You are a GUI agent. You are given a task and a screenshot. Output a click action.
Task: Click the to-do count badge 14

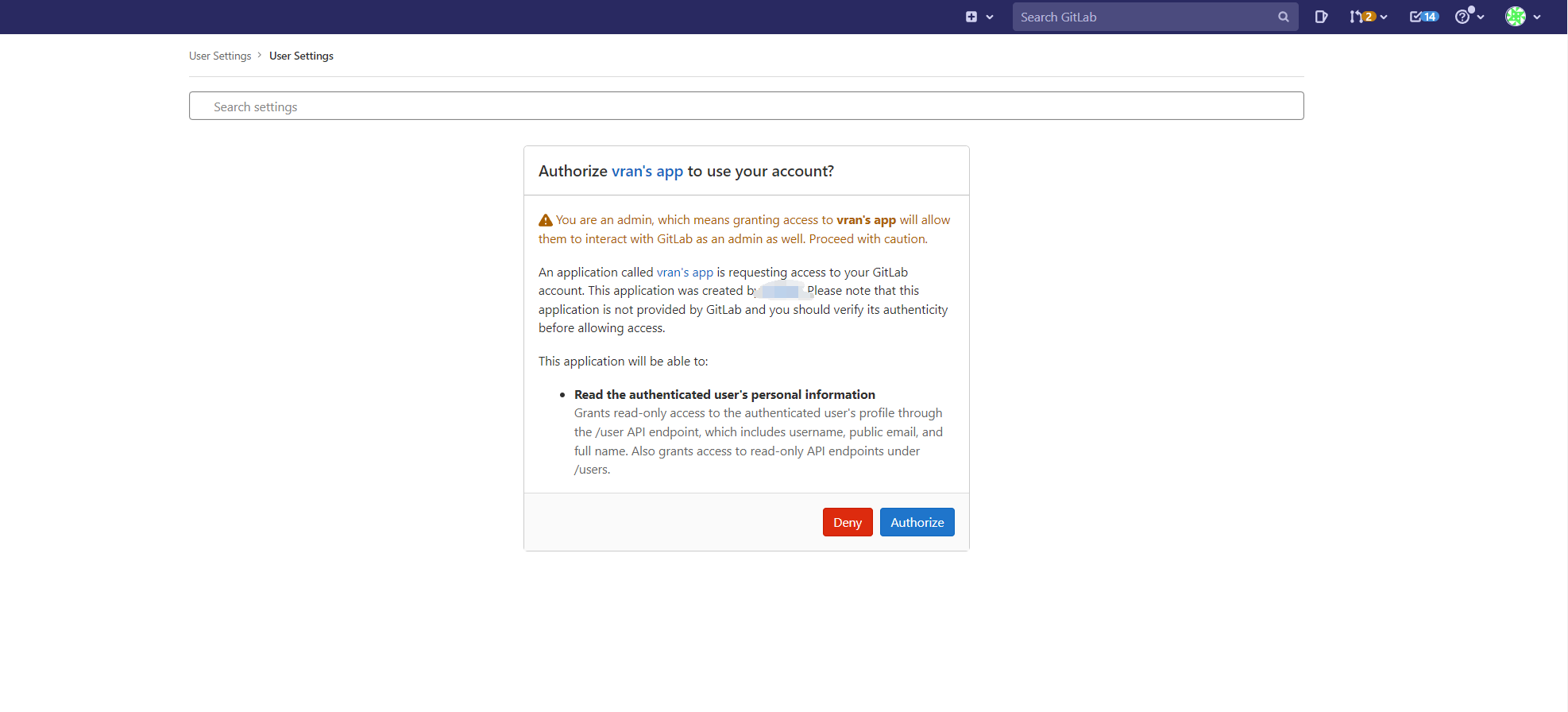pos(1430,17)
